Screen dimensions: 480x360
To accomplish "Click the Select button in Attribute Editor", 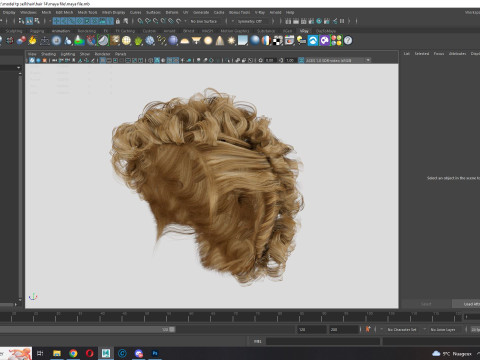I will tap(426, 304).
